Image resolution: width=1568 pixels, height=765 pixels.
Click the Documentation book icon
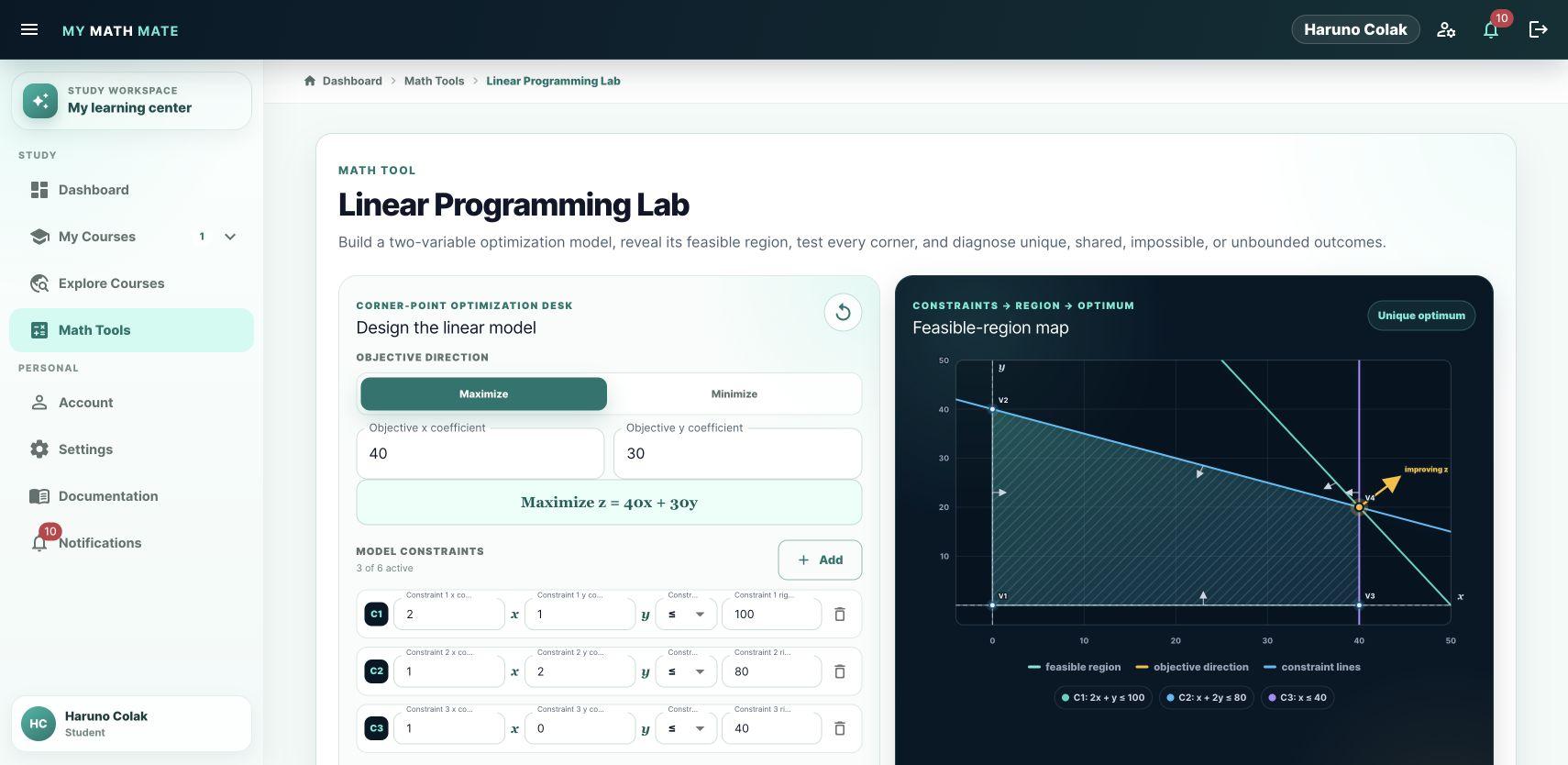39,496
